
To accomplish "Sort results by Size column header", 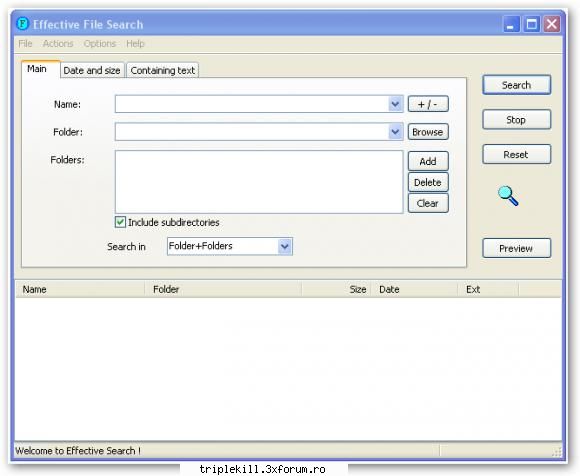I will pyautogui.click(x=336, y=289).
